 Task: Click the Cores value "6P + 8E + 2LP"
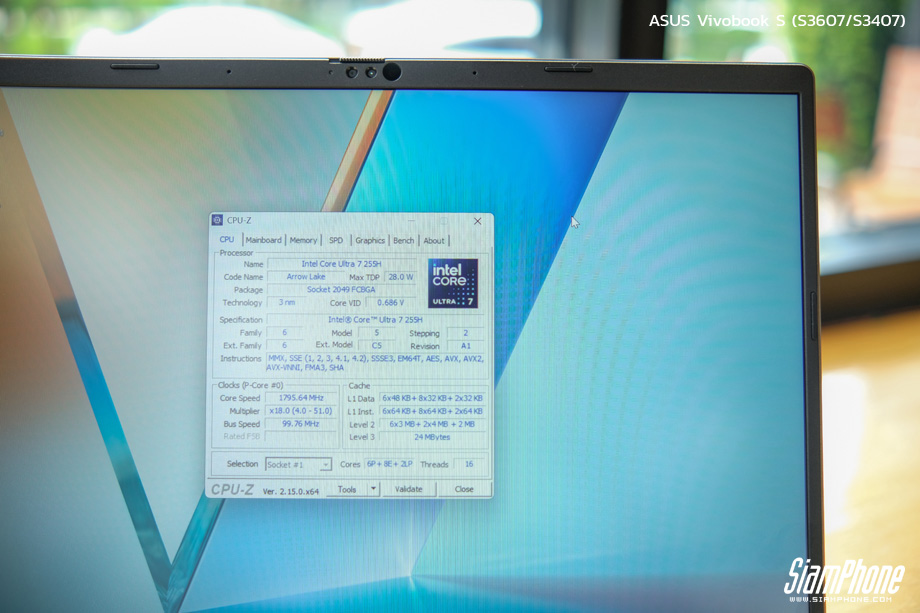(x=390, y=464)
